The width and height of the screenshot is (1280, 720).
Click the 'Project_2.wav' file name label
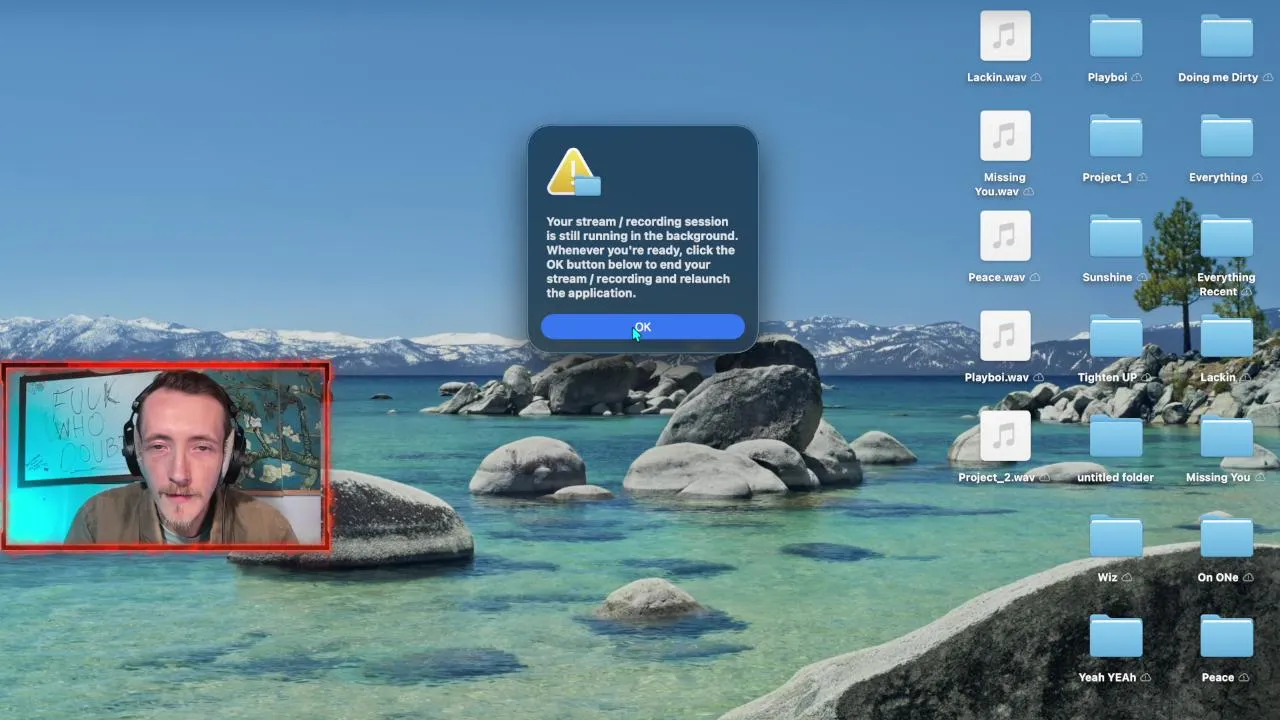[x=996, y=477]
